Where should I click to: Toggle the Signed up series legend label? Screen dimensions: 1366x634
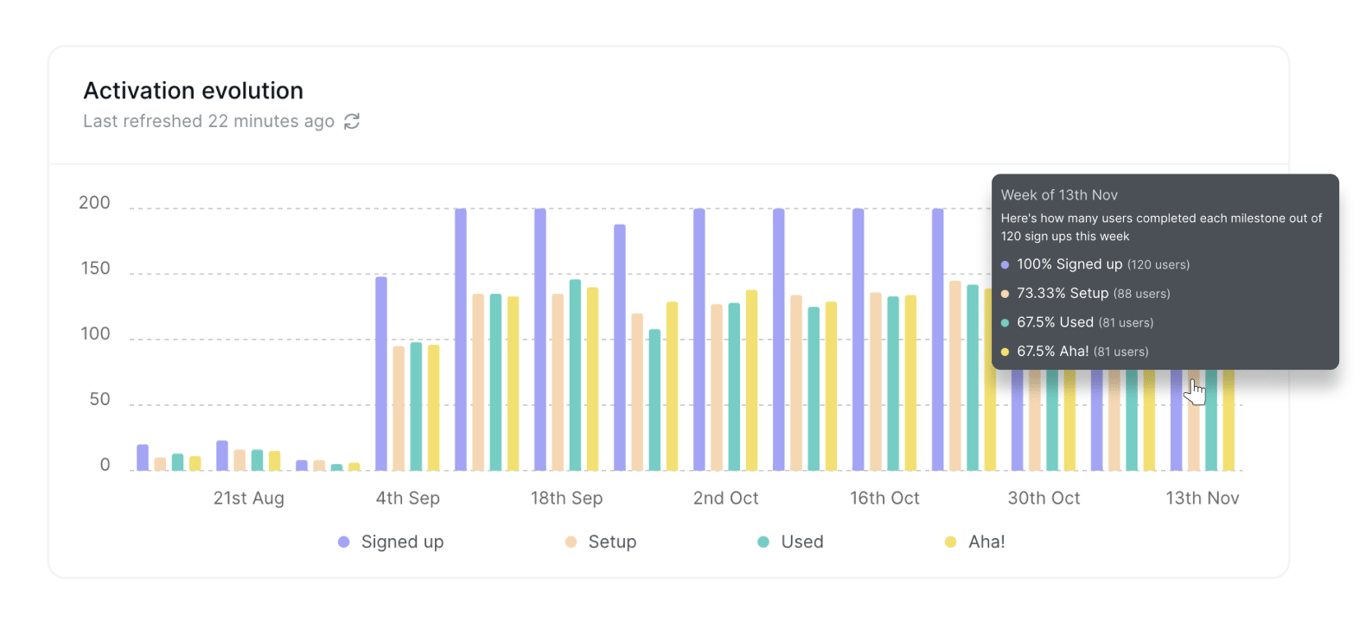click(402, 542)
